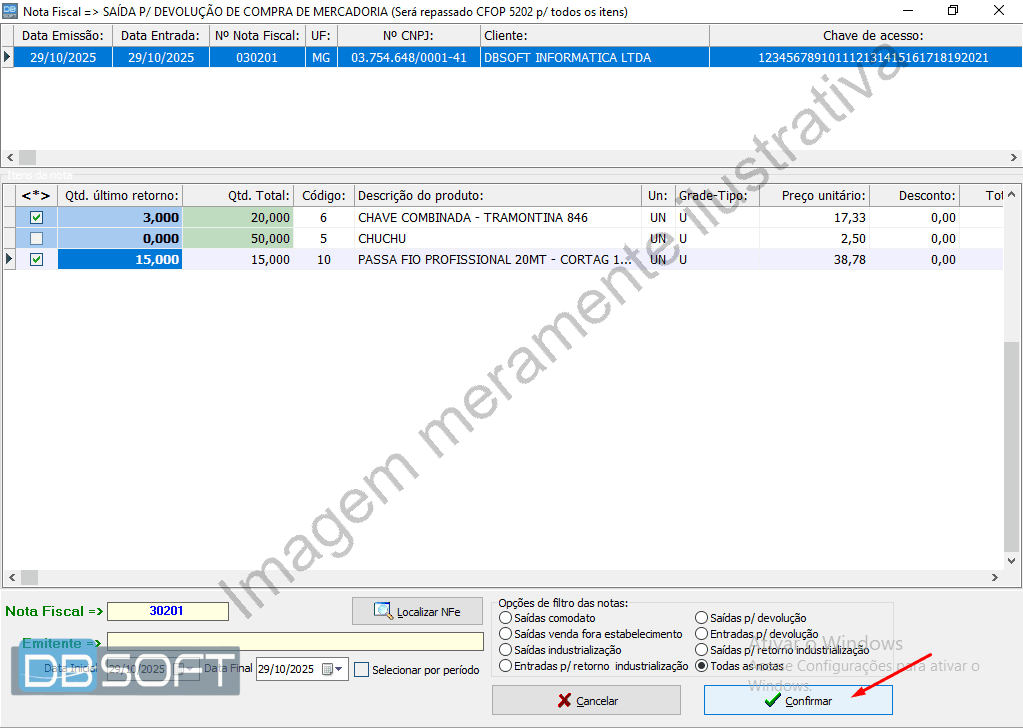Enable Selecionar por período checkbox
This screenshot has width=1023, height=728.
(x=362, y=670)
